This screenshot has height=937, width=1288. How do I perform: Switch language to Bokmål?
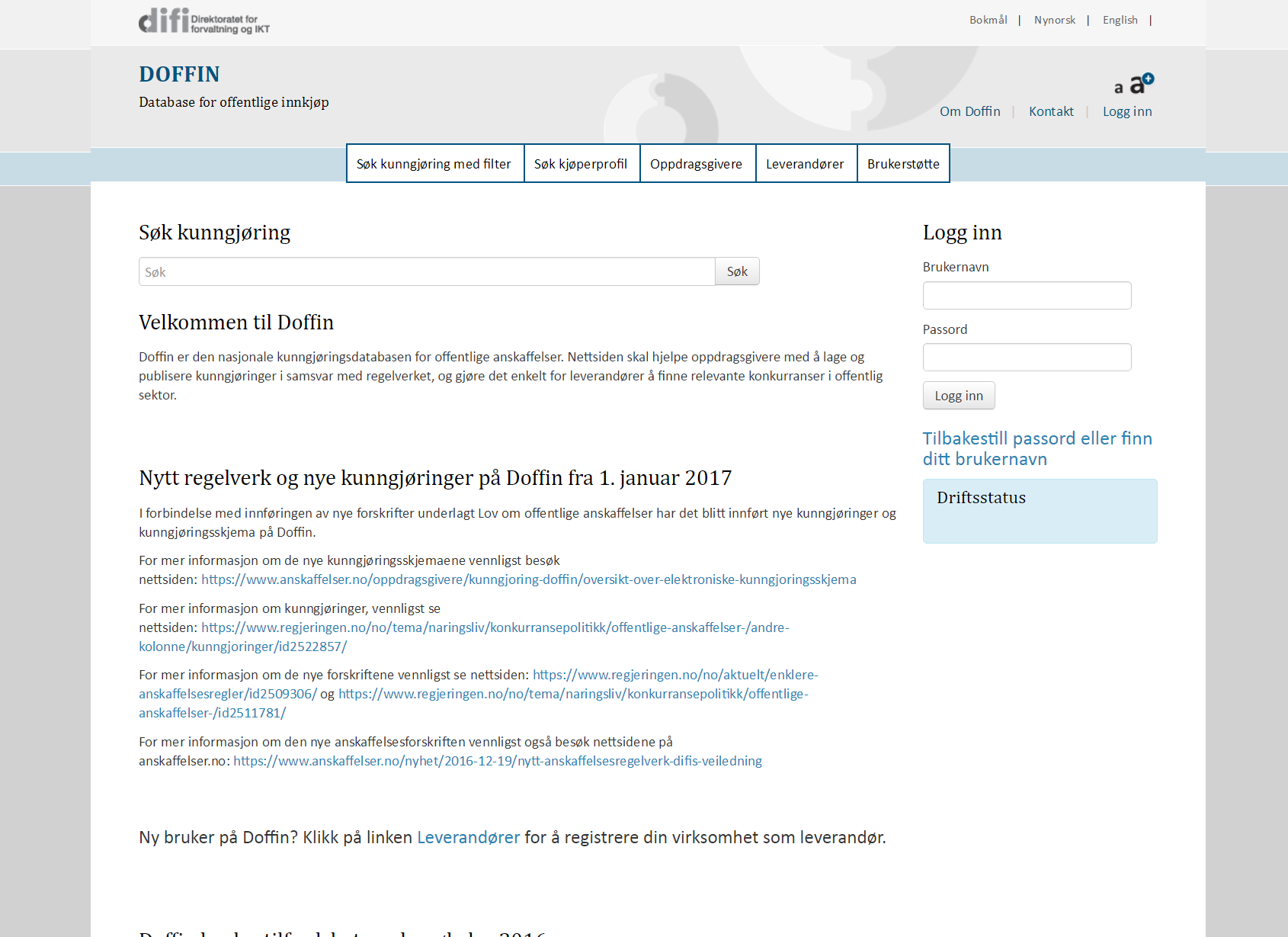tap(988, 20)
